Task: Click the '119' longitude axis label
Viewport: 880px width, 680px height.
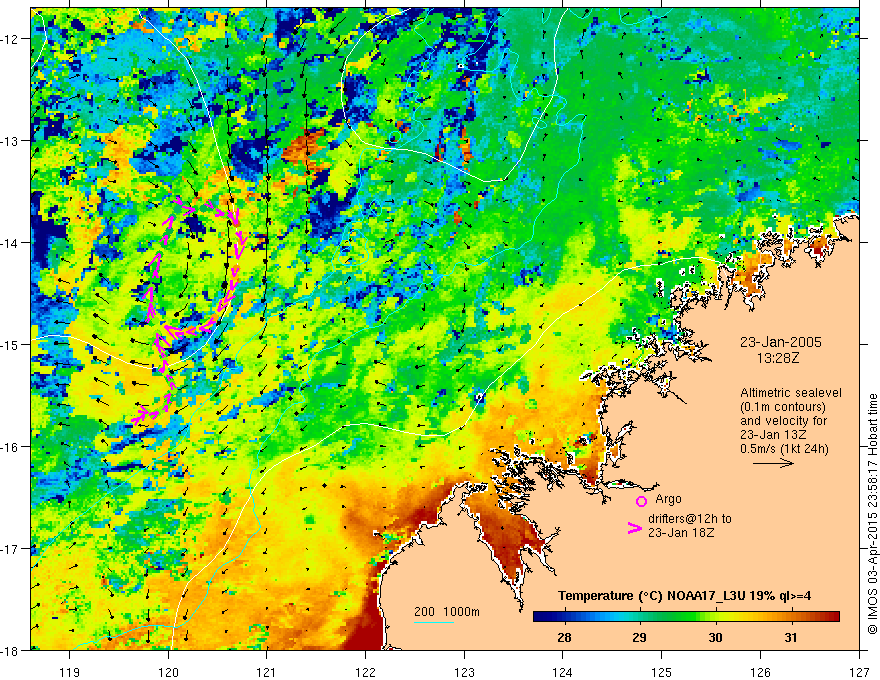Action: tap(70, 672)
